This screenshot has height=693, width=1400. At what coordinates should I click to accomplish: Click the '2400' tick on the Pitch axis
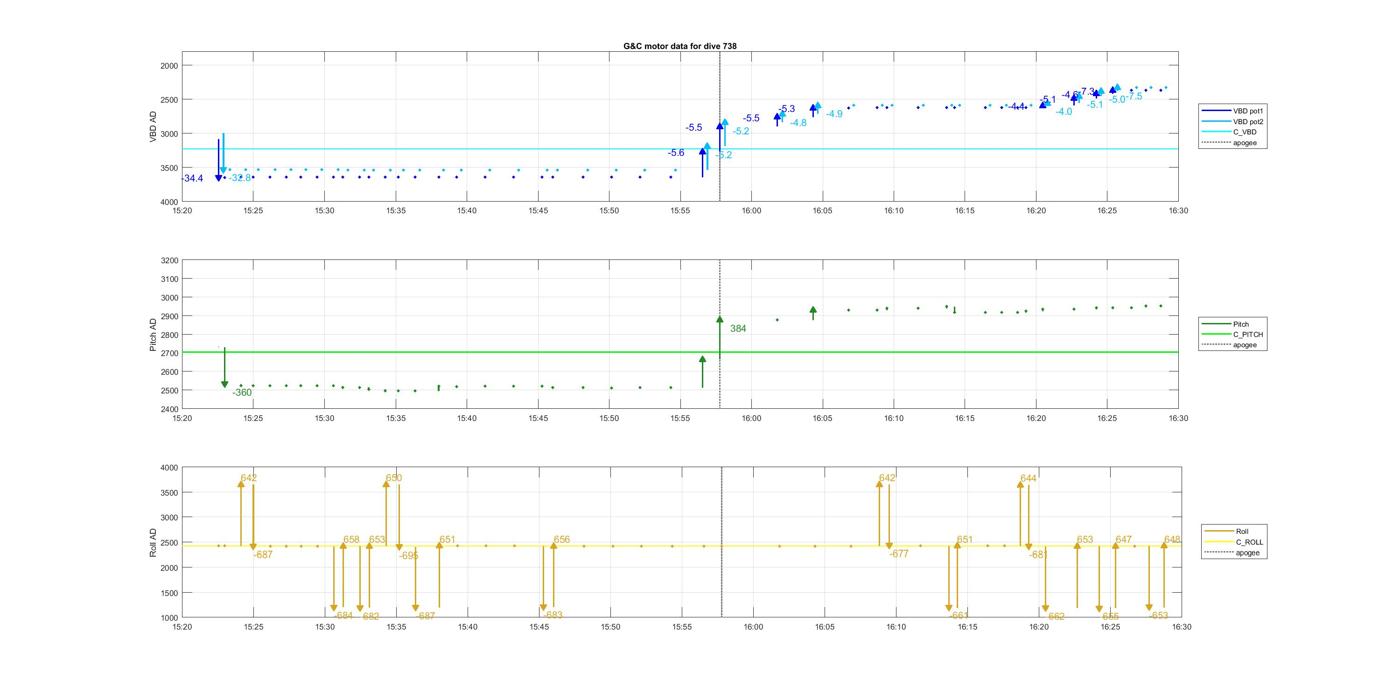tap(169, 409)
